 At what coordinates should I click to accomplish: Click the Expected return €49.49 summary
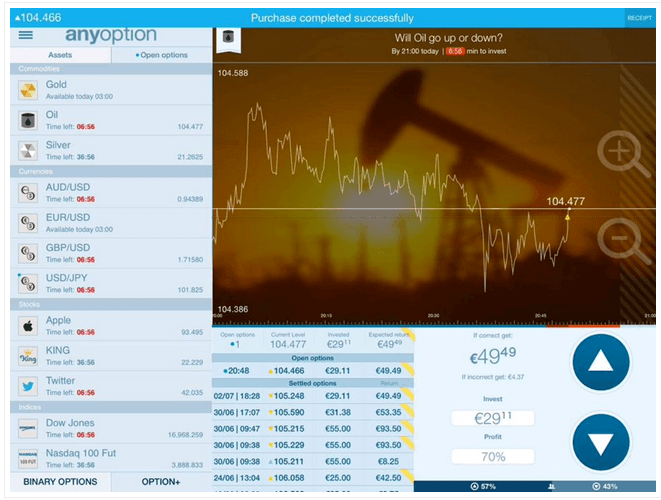389,340
